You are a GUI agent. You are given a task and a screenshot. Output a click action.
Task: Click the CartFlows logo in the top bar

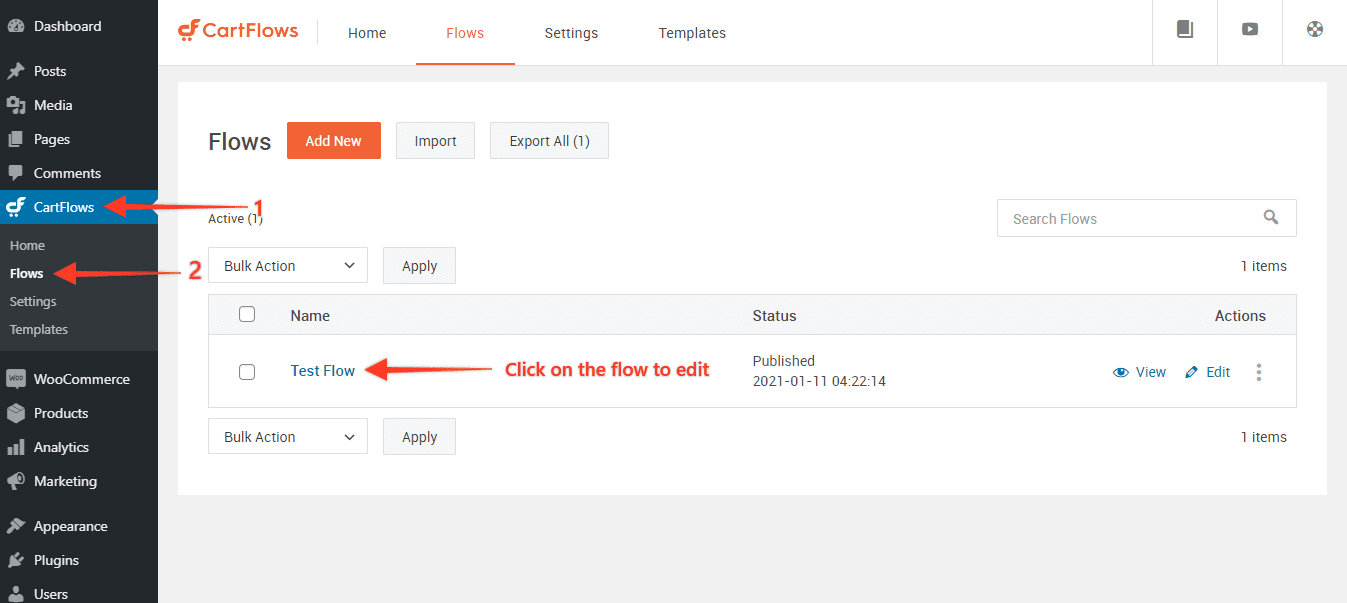[237, 31]
